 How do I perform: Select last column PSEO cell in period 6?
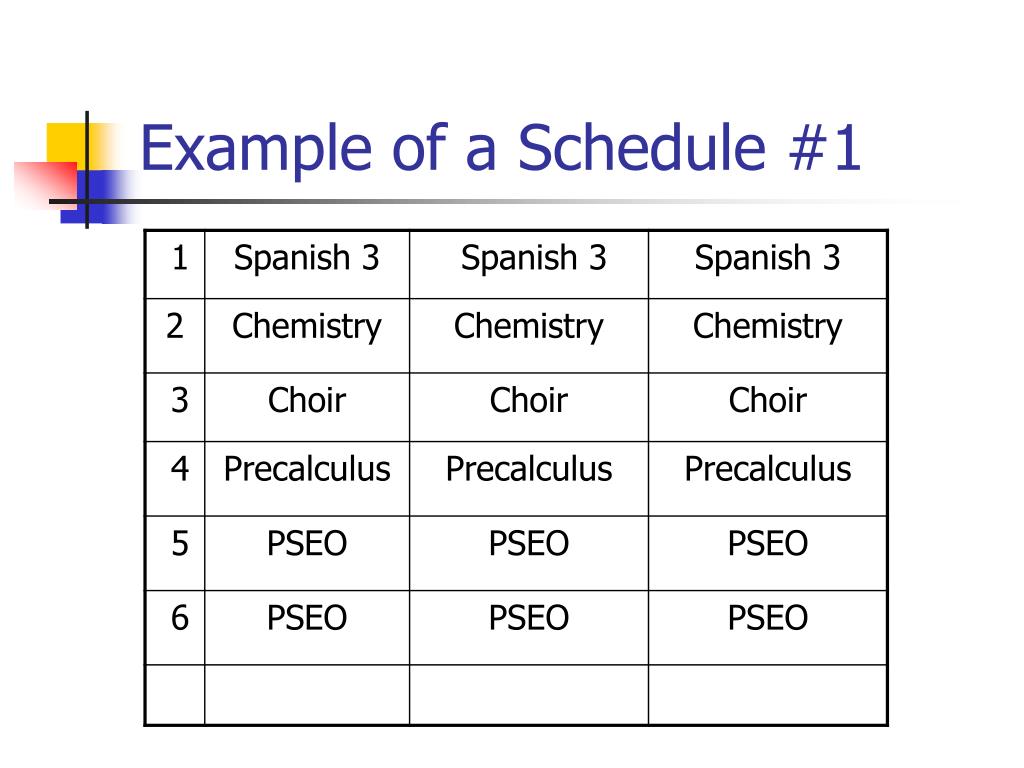tap(767, 628)
